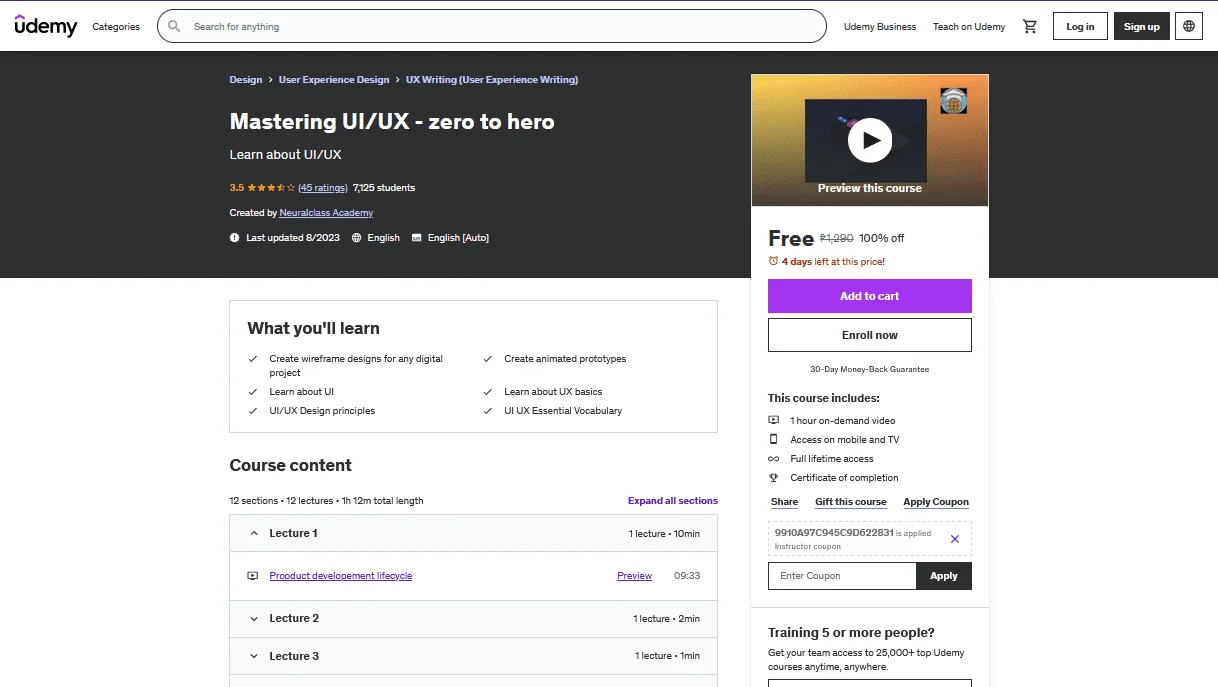Click the coupon code 9910A97C945C9D622831

coord(834,533)
